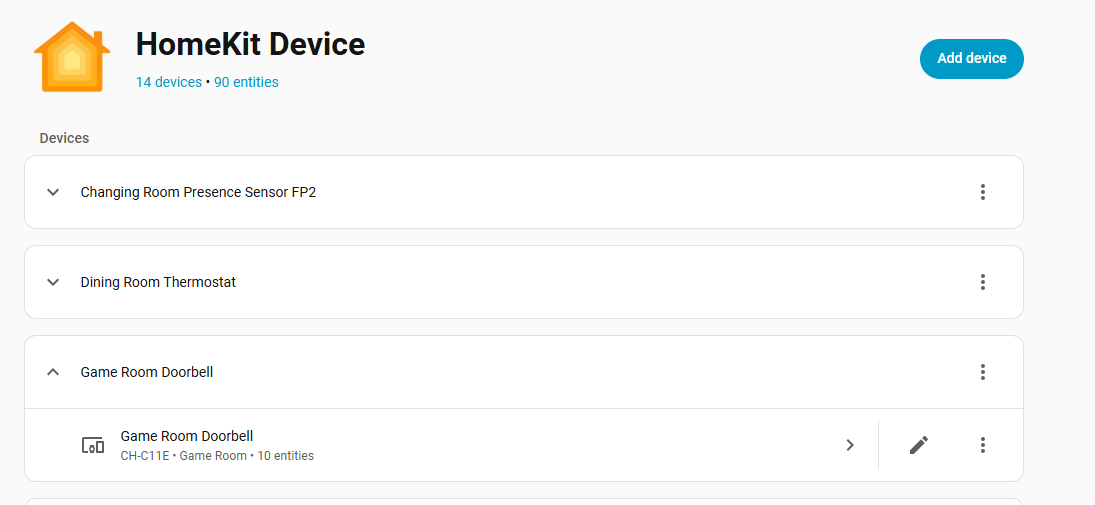Click the Game Room Doorbell device icon
Viewport: 1095px width, 505px height.
[93, 445]
